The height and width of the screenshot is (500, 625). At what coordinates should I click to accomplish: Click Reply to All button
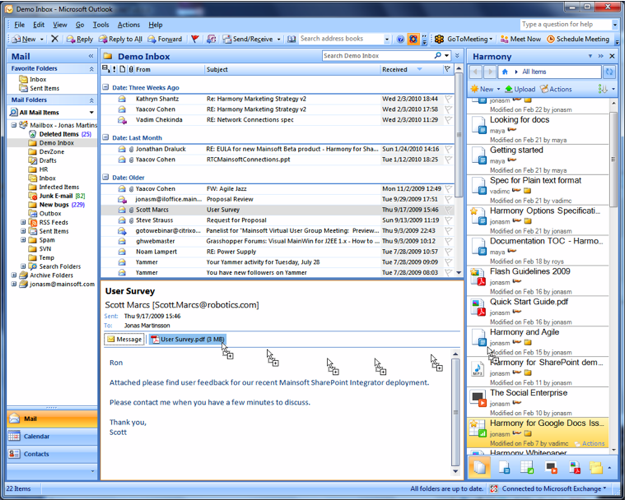121,39
